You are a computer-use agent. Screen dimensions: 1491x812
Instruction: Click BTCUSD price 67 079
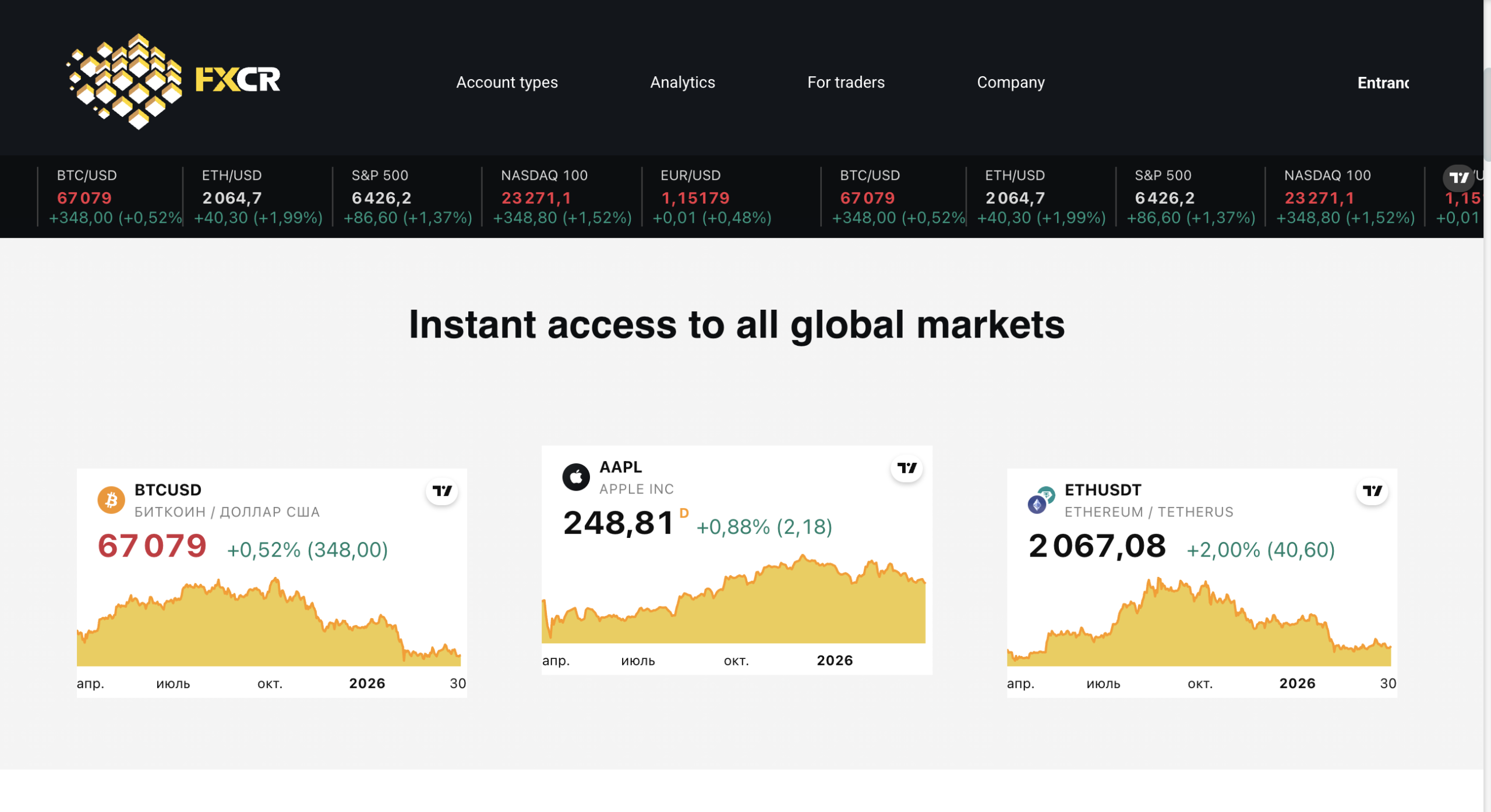[152, 546]
